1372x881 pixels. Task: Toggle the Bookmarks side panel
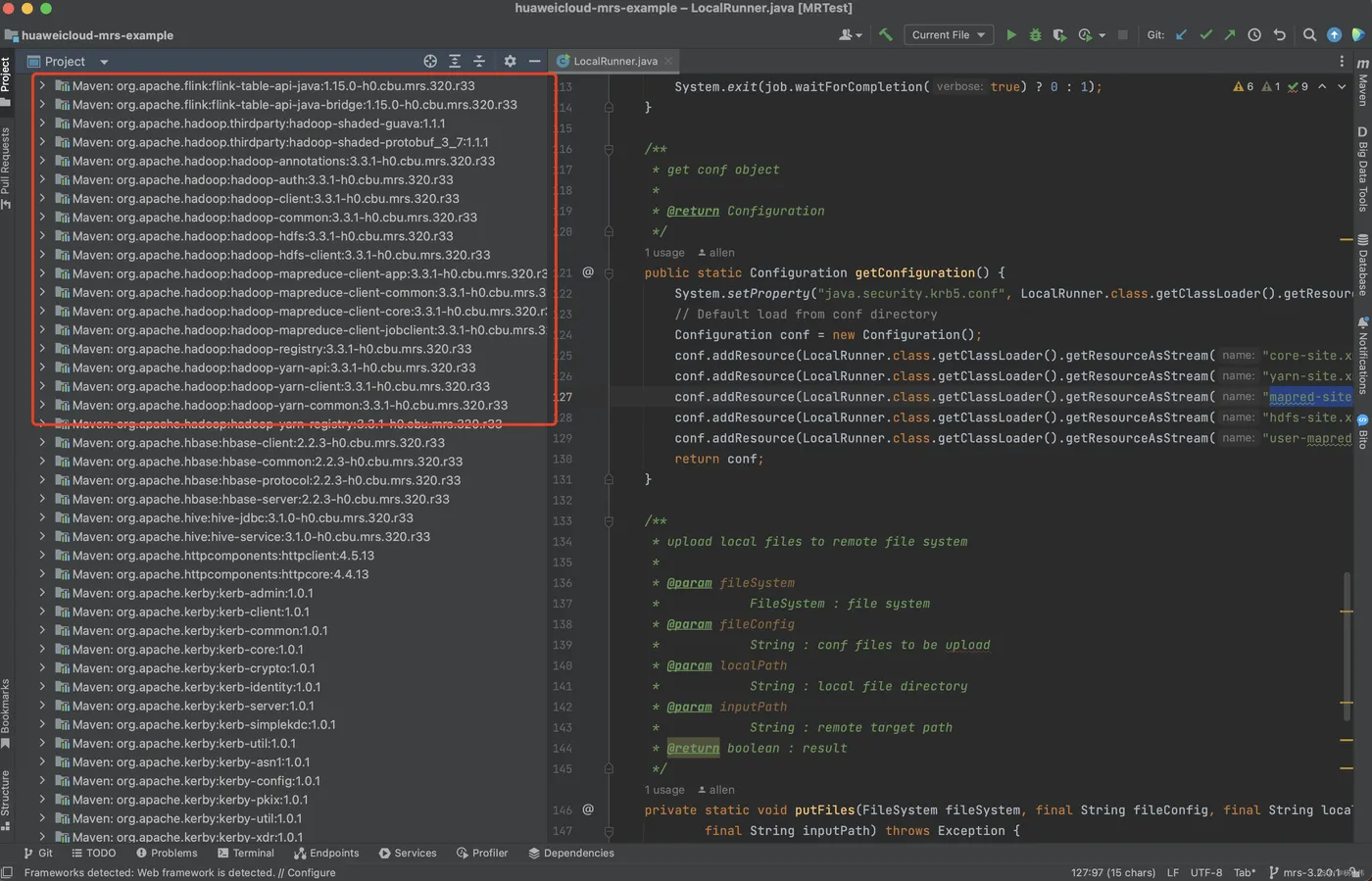click(x=6, y=713)
